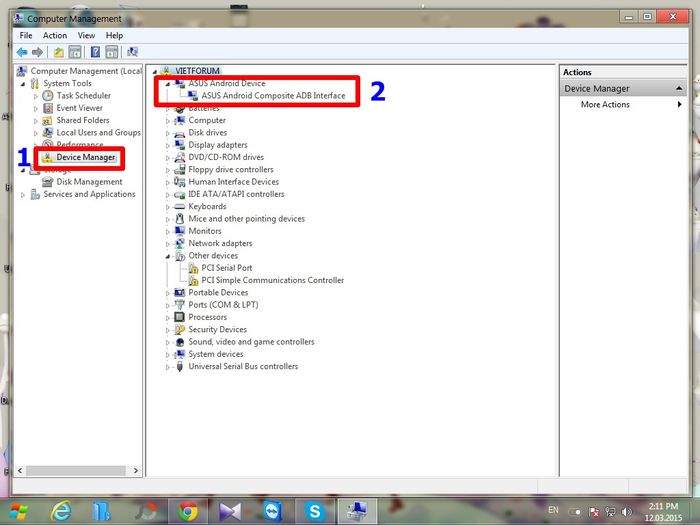Click the Task Scheduler clock icon
Viewport: 700px width, 525px height.
[48, 96]
